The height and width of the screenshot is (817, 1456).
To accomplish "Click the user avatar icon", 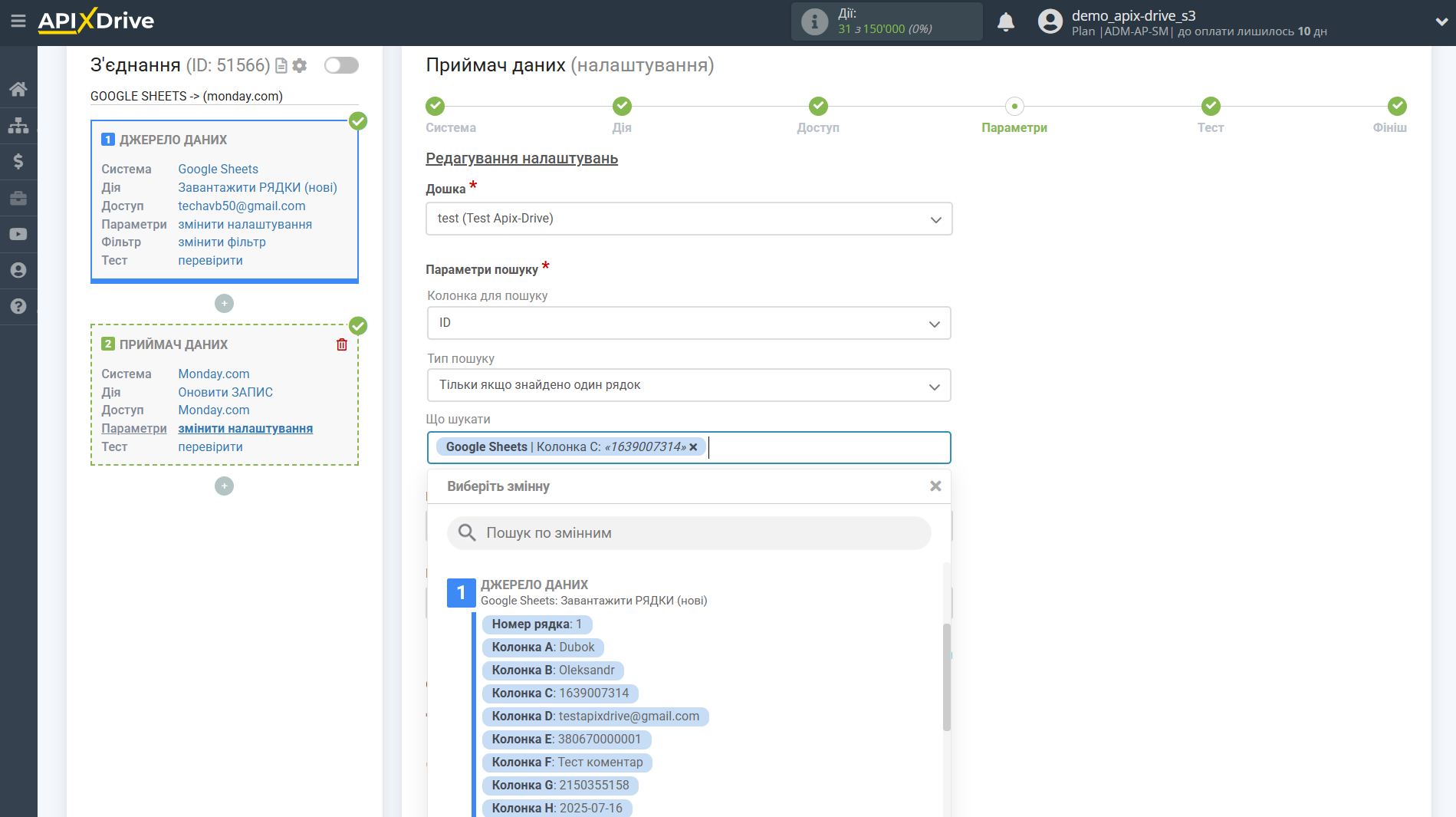I will (1050, 21).
